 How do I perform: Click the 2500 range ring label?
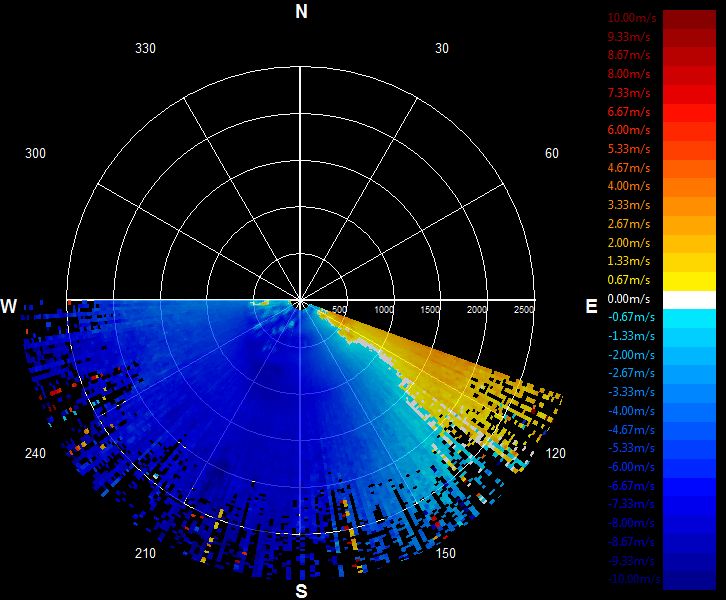coord(524,309)
